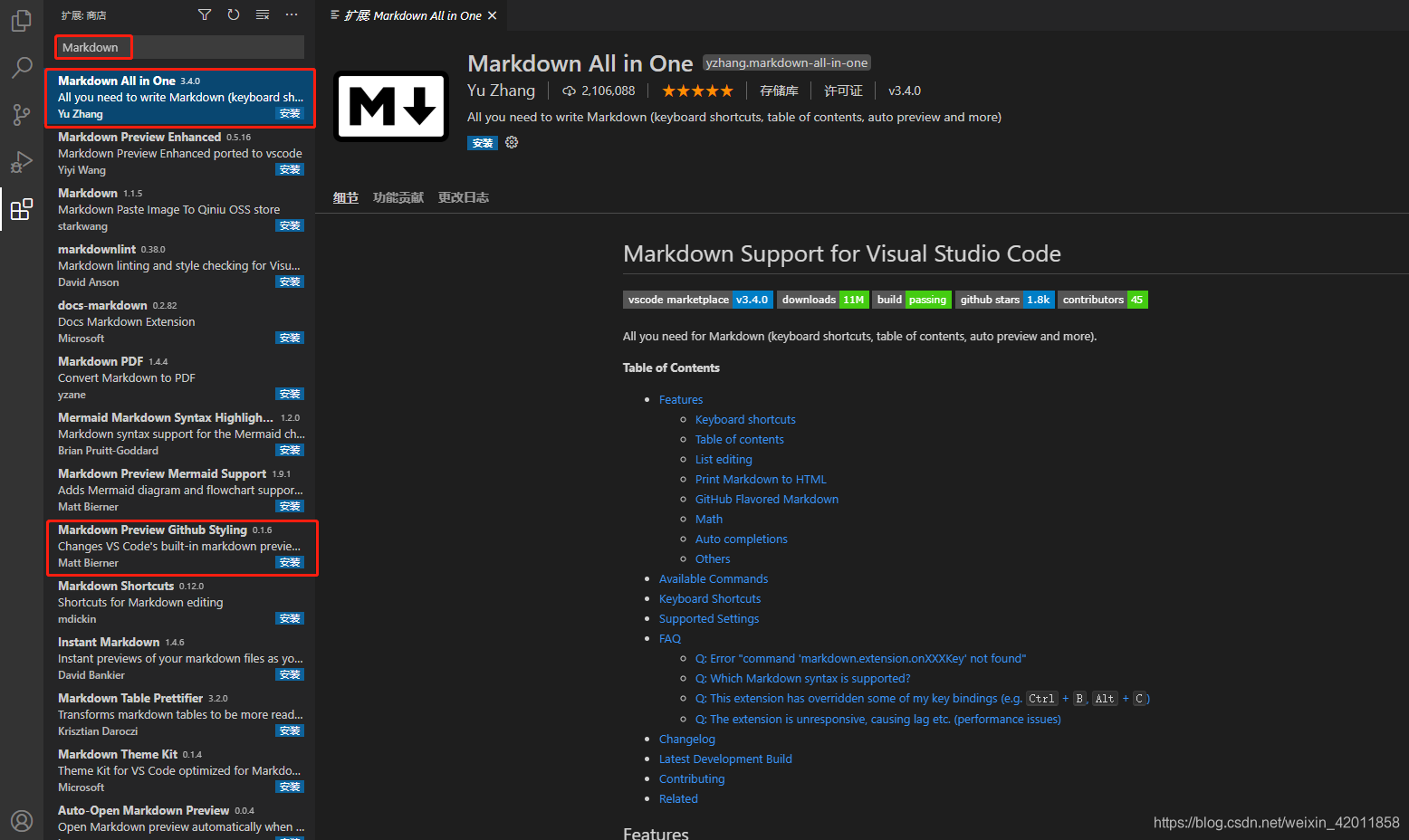This screenshot has height=840, width=1409.
Task: Click the Markdown All in One logo image
Action: (391, 107)
